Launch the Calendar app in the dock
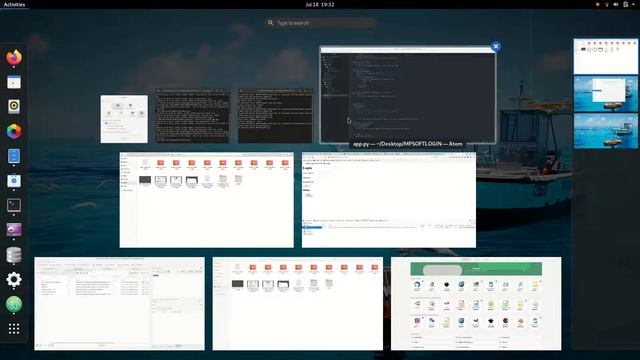This screenshot has height=360, width=640. click(14, 82)
